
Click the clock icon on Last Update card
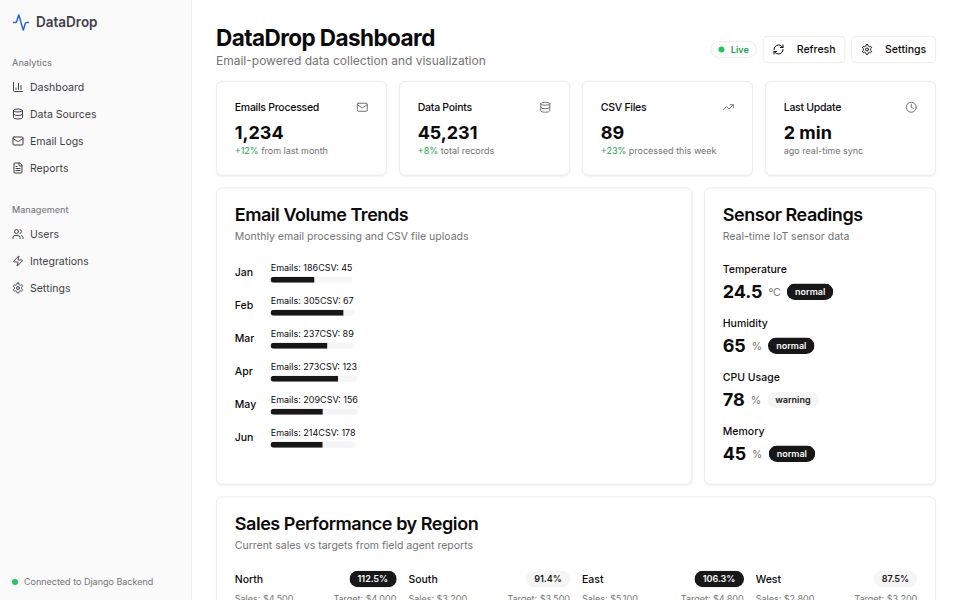click(x=911, y=107)
